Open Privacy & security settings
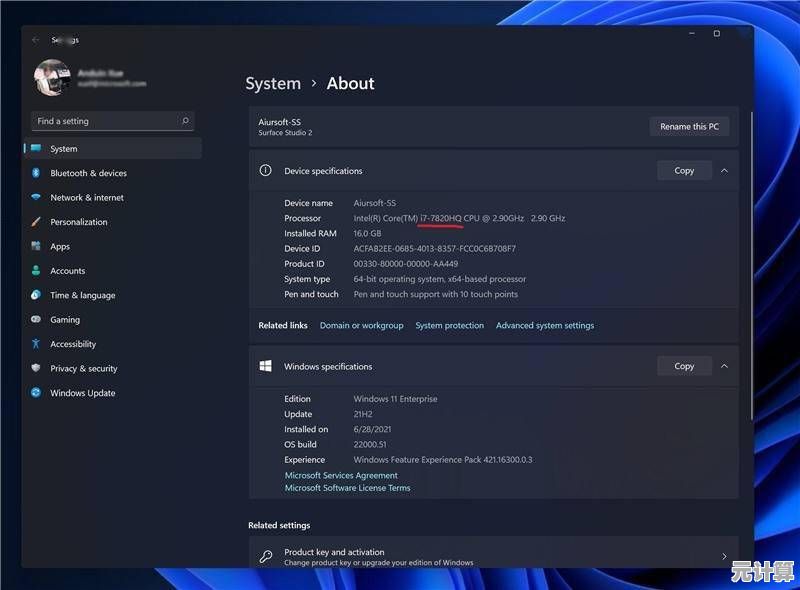Screen dimensions: 800x590 click(x=113, y=368)
